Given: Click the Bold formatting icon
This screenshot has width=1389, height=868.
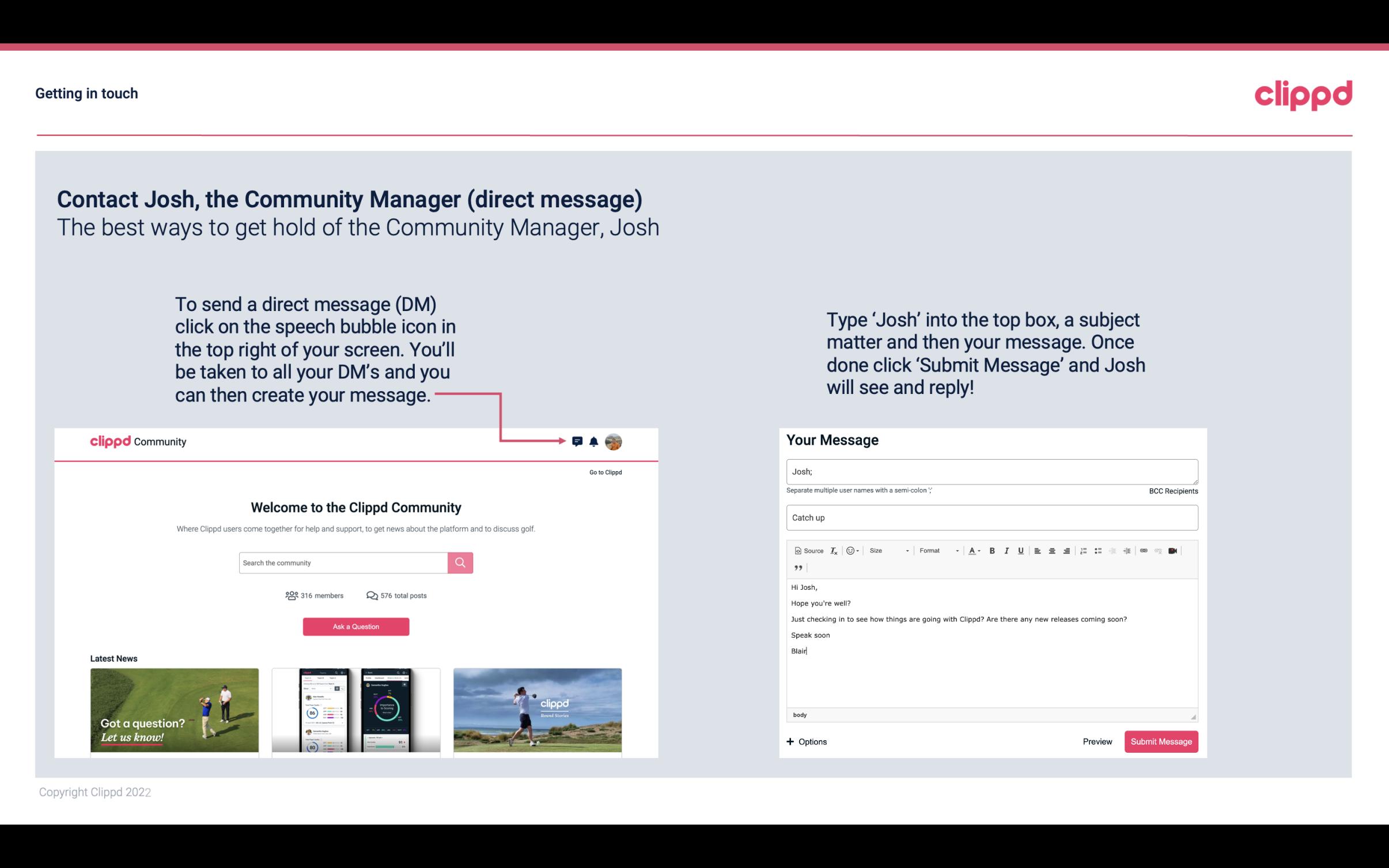Looking at the screenshot, I should (x=990, y=550).
